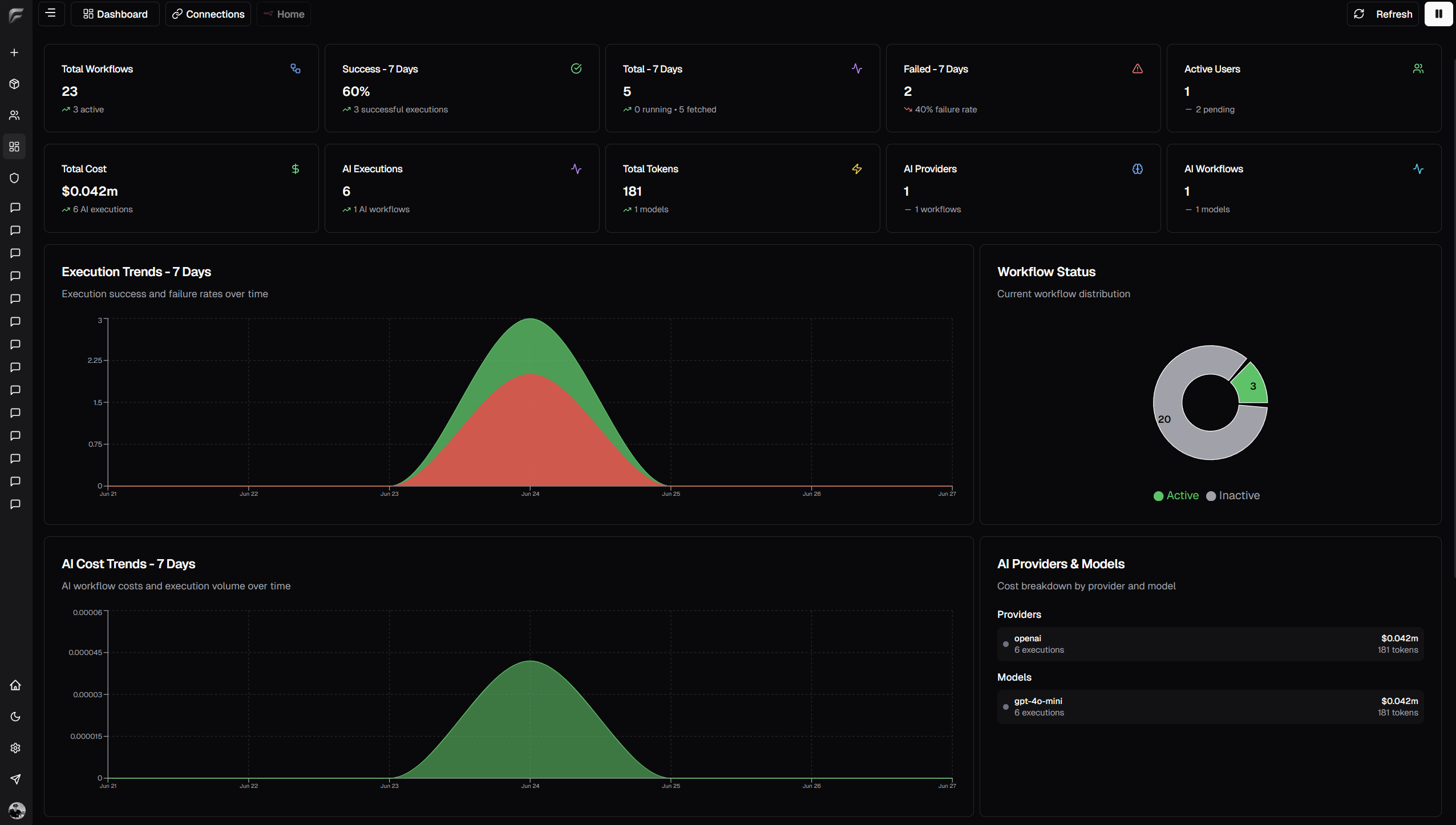Pause auto-refresh with the pause button

[x=1438, y=14]
